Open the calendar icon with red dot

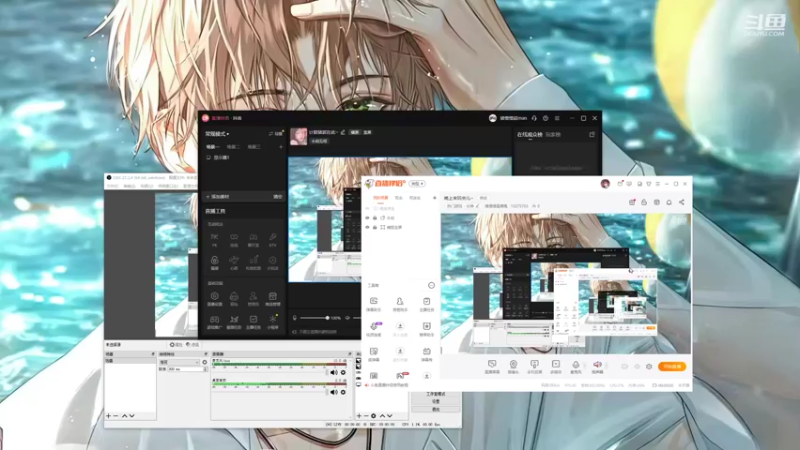point(632,202)
